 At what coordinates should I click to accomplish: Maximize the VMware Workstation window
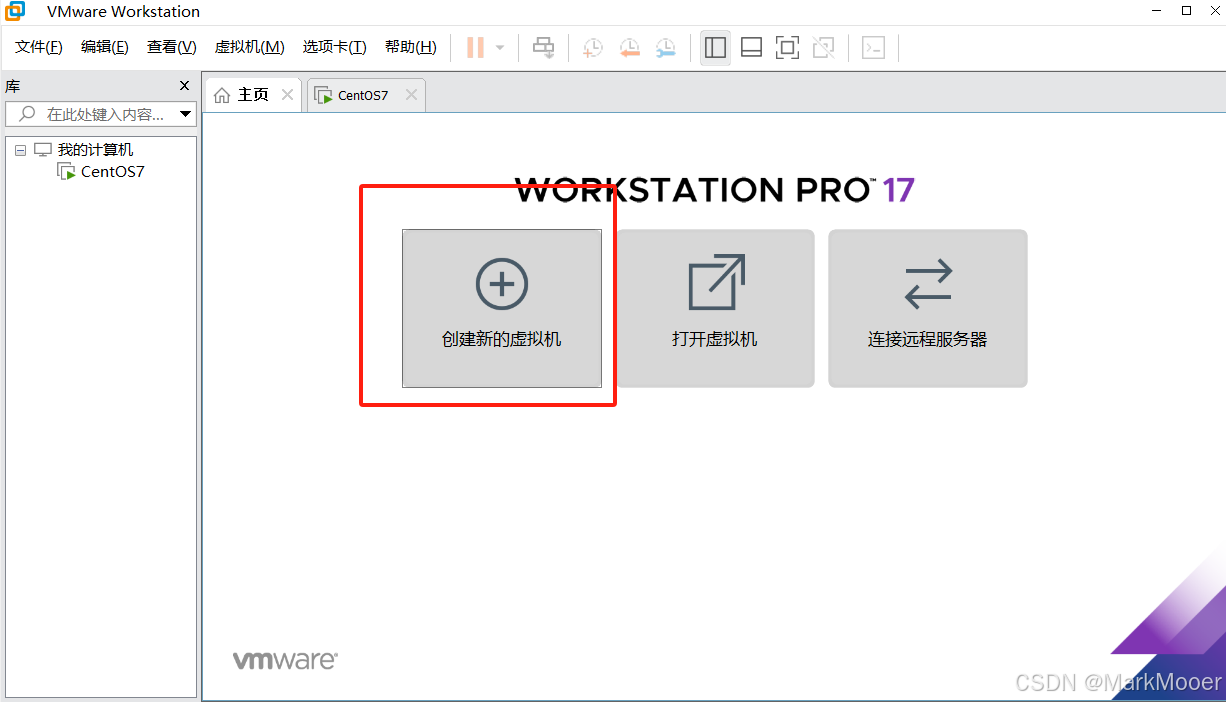[1187, 11]
